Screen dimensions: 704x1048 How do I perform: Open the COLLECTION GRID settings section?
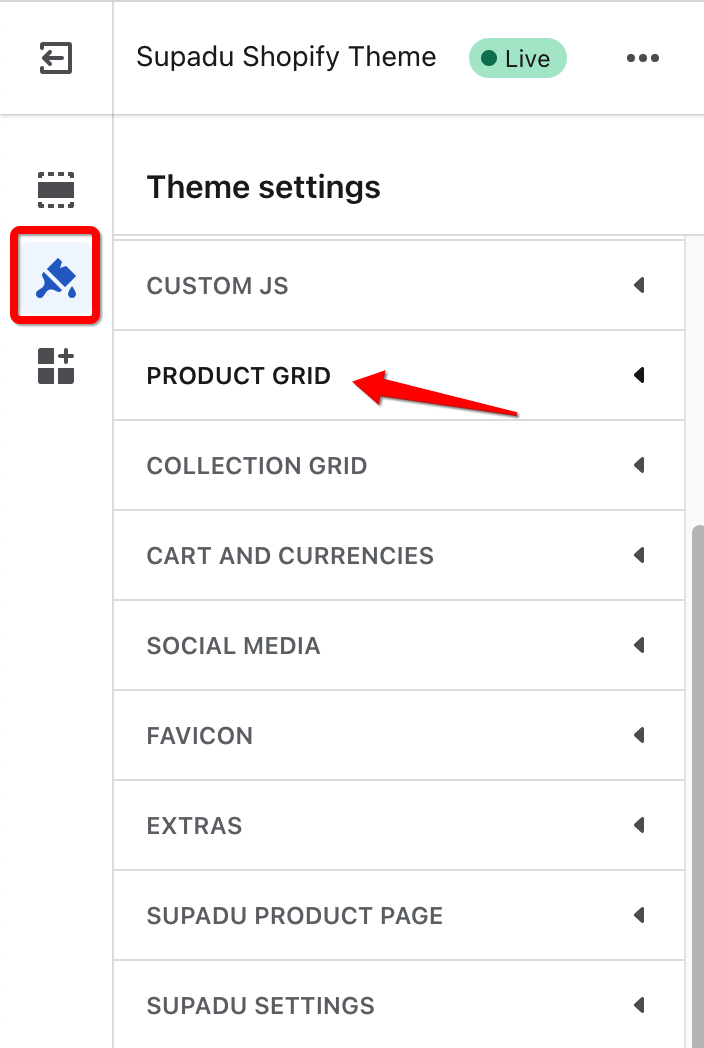pyautogui.click(x=399, y=465)
